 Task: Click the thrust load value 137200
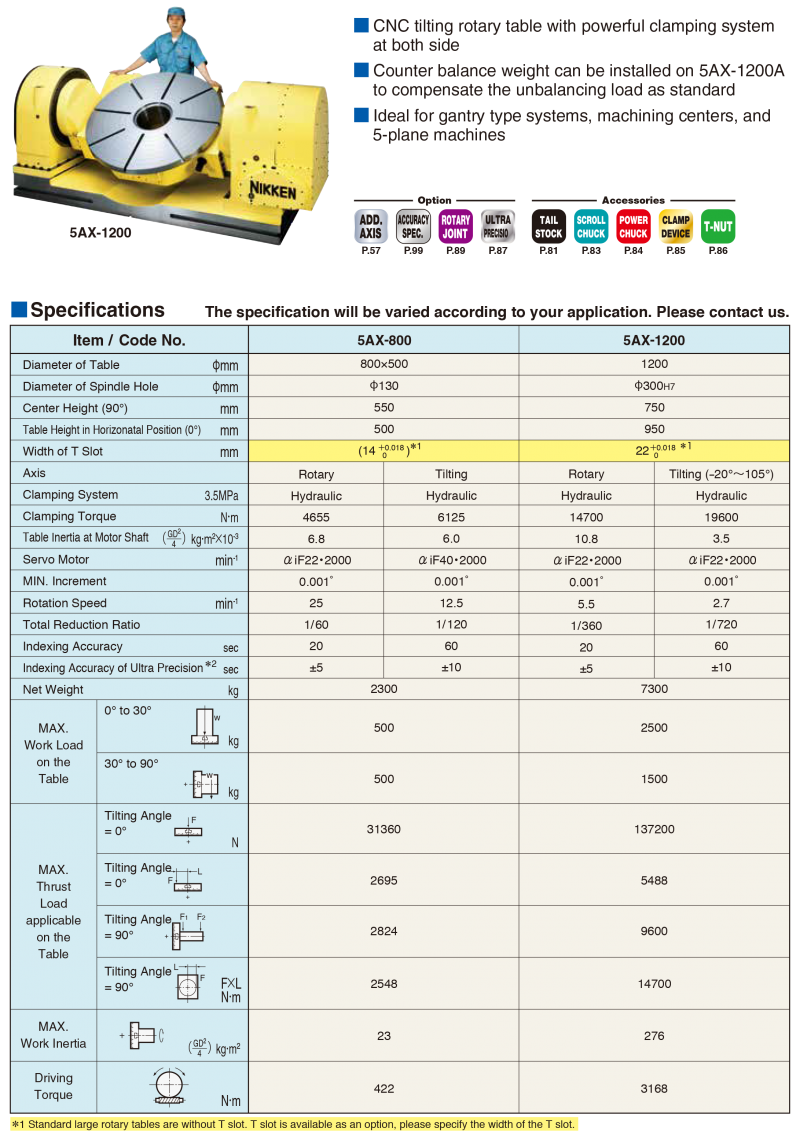(654, 829)
